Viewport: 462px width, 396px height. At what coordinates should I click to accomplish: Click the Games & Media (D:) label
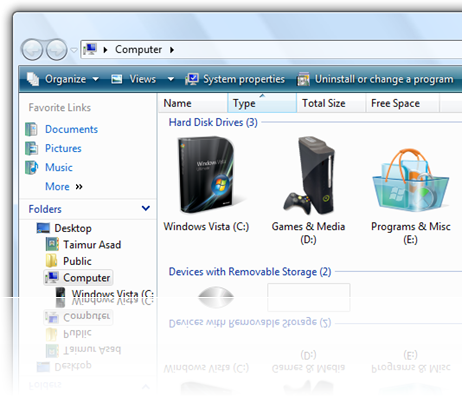point(308,233)
